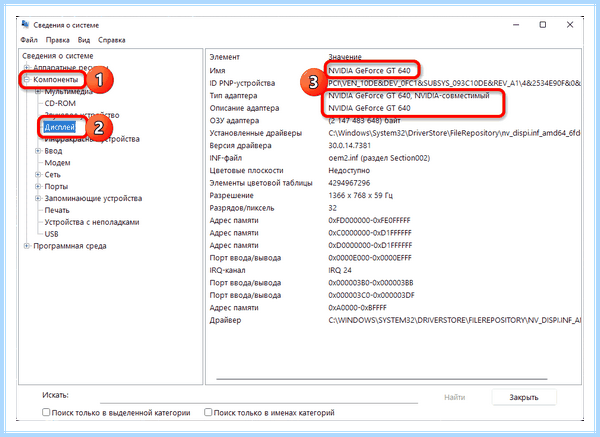The height and width of the screenshot is (437, 600).
Task: Select the Установленные драйверы row
Action: click(x=393, y=133)
